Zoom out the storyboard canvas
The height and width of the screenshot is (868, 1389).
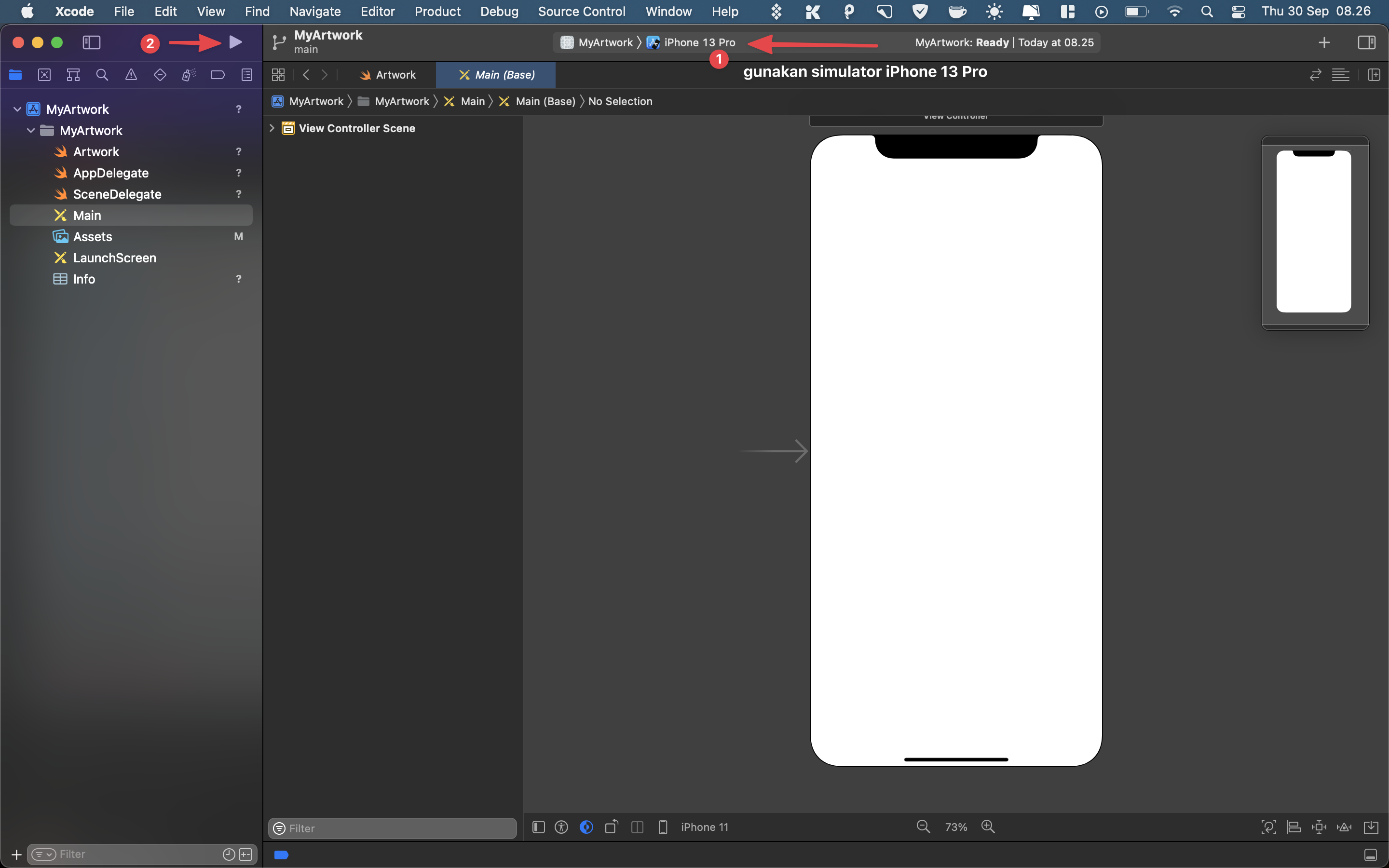click(923, 827)
